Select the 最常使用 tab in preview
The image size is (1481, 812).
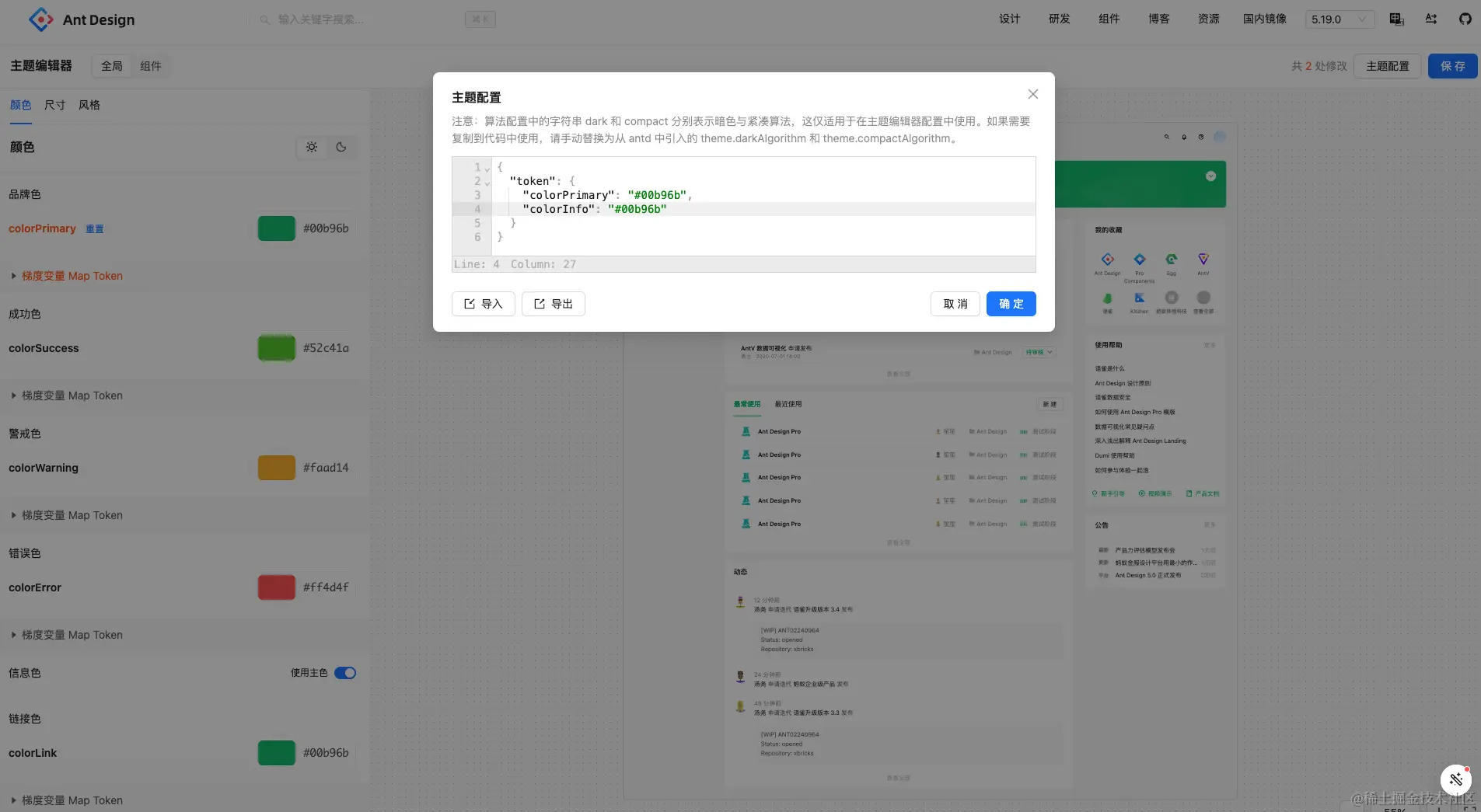(747, 404)
